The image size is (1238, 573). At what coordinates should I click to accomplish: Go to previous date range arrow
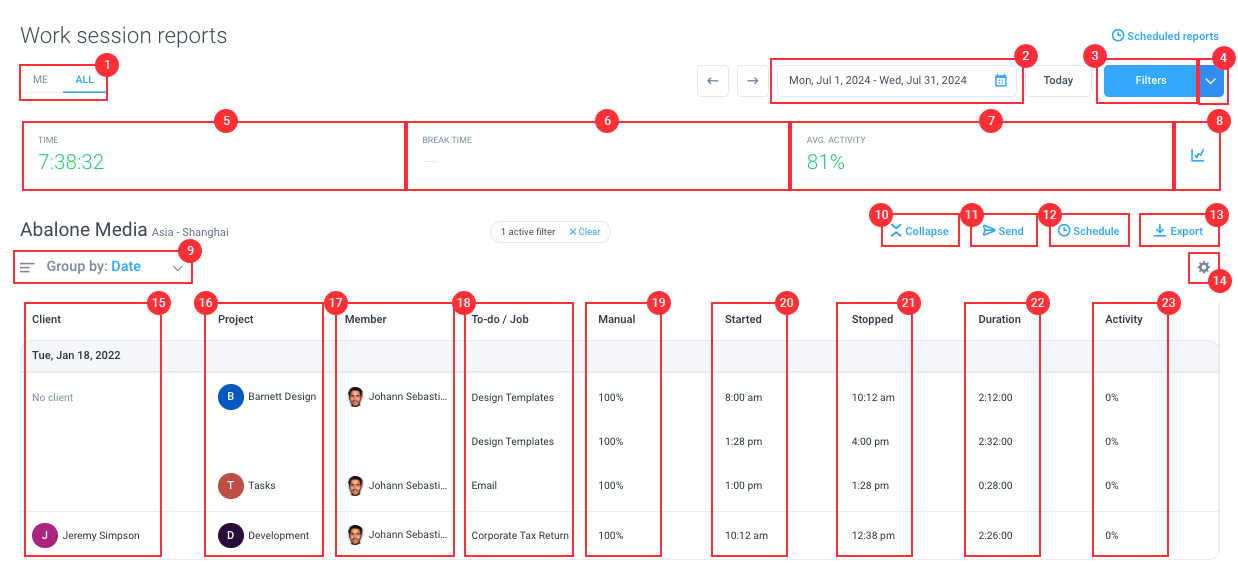click(712, 81)
